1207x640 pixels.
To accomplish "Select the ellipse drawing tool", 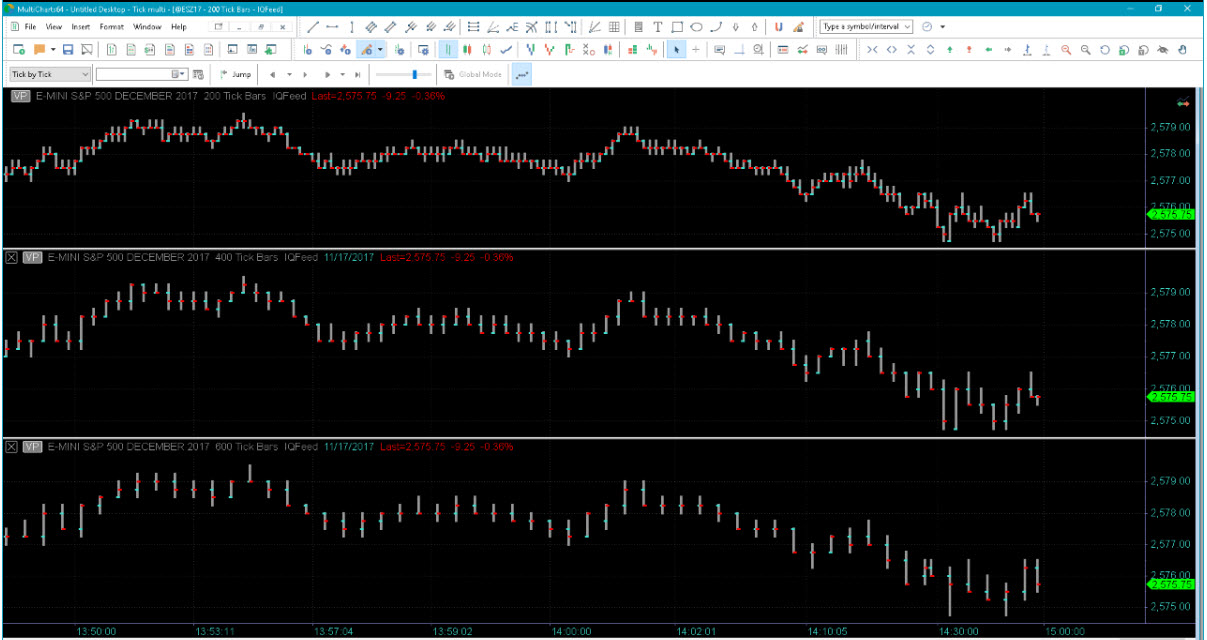I will (696, 27).
